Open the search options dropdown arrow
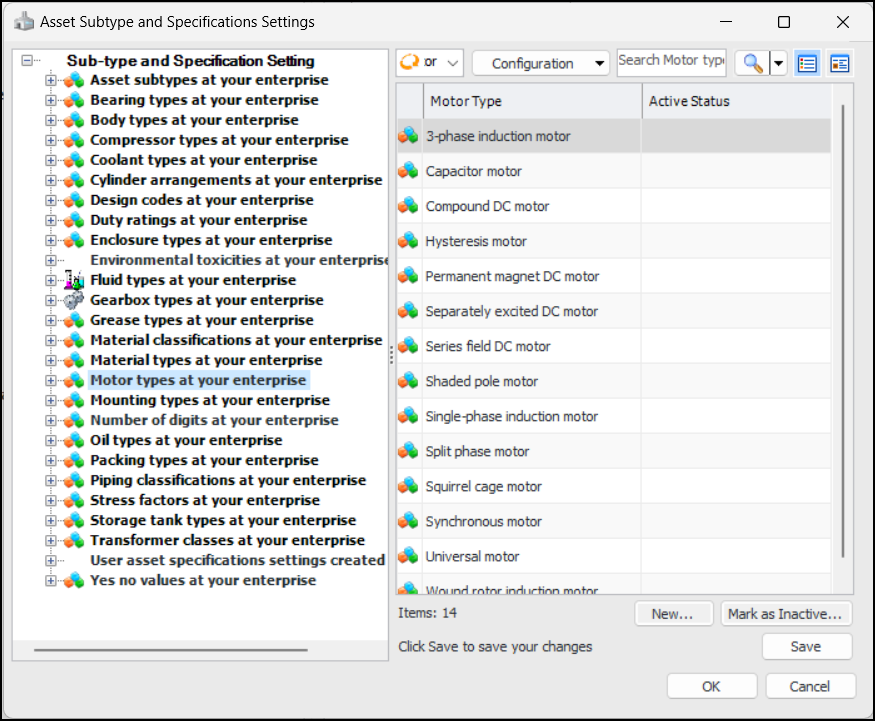 (x=777, y=63)
